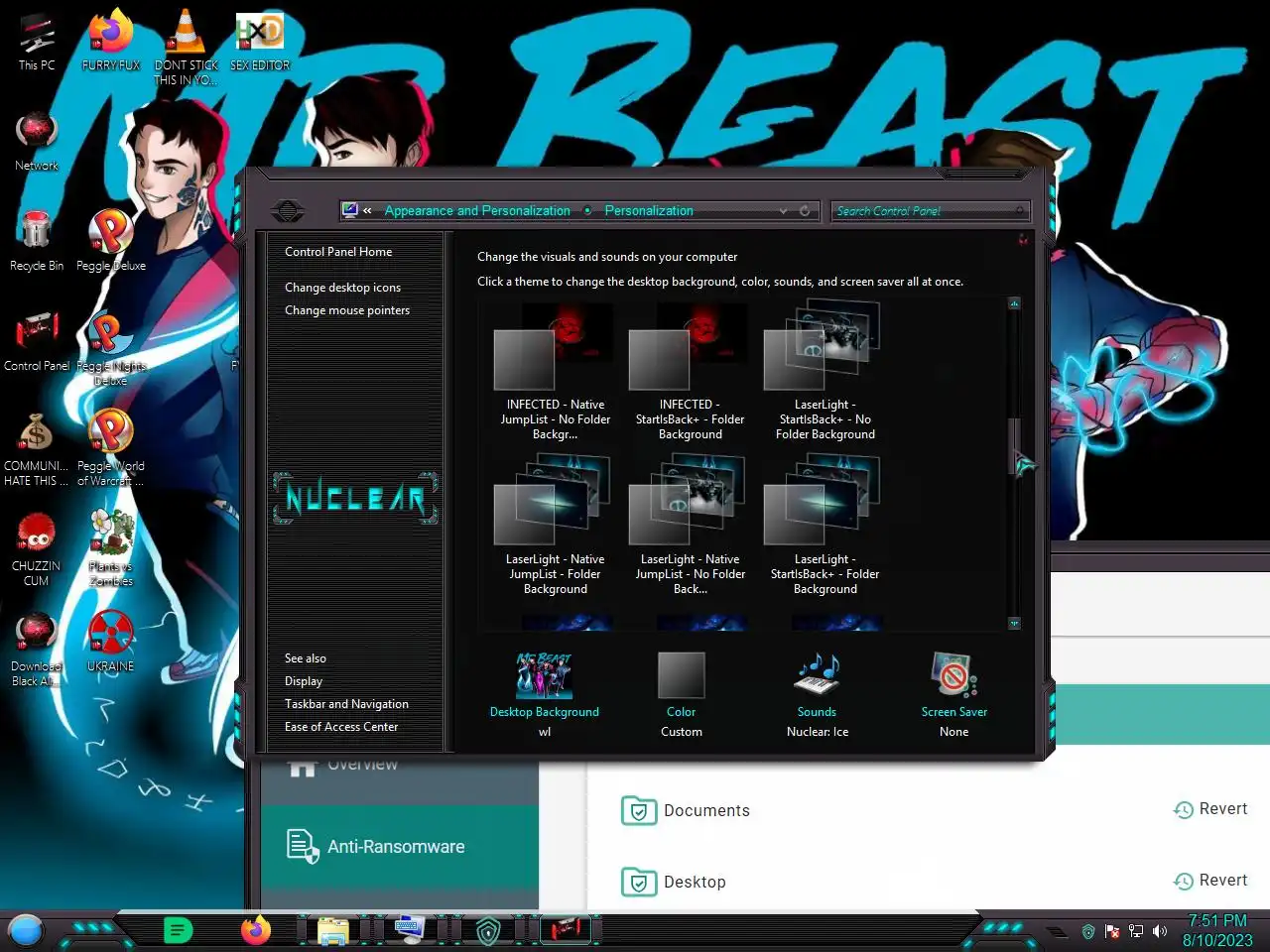Open the shield security app taskbar icon
This screenshot has width=1270, height=952.
pyautogui.click(x=487, y=931)
